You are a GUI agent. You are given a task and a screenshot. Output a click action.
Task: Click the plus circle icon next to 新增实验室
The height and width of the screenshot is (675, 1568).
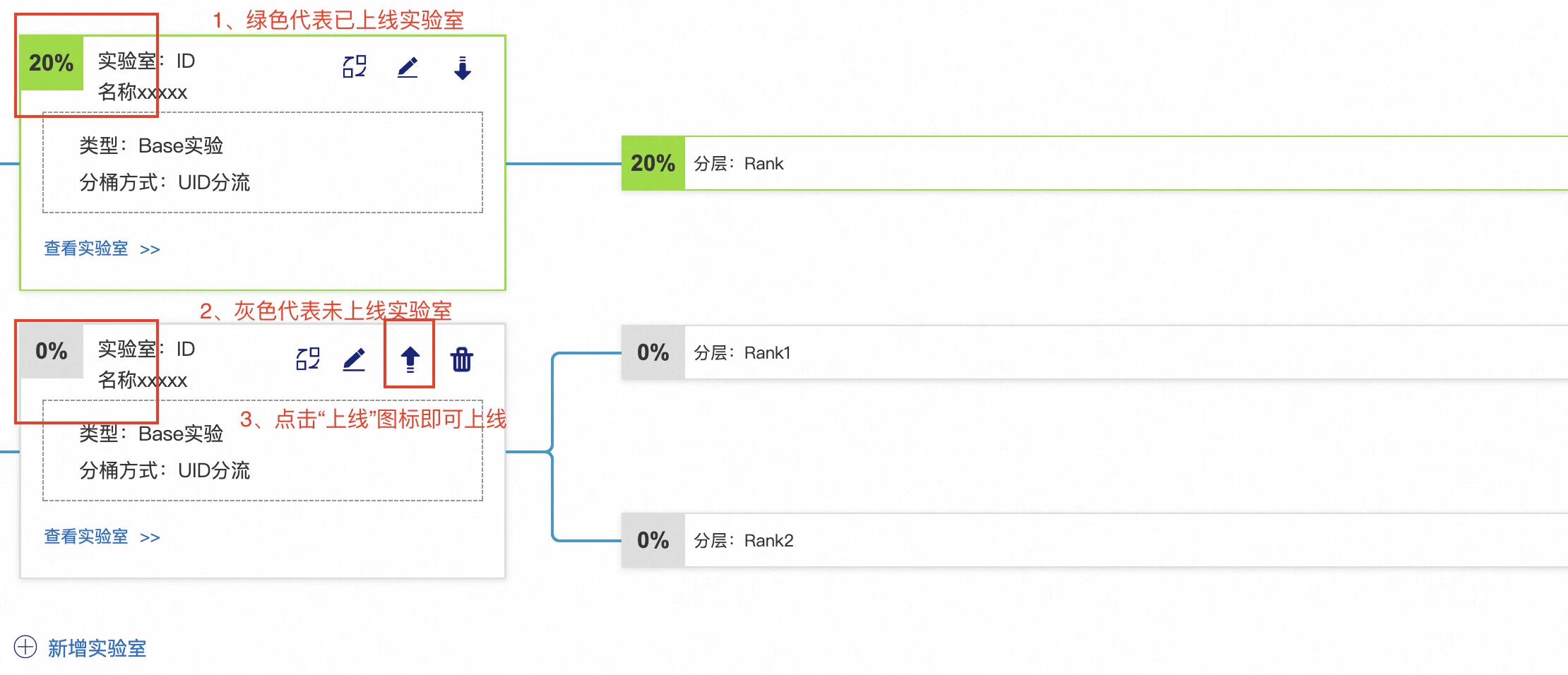pyautogui.click(x=25, y=647)
